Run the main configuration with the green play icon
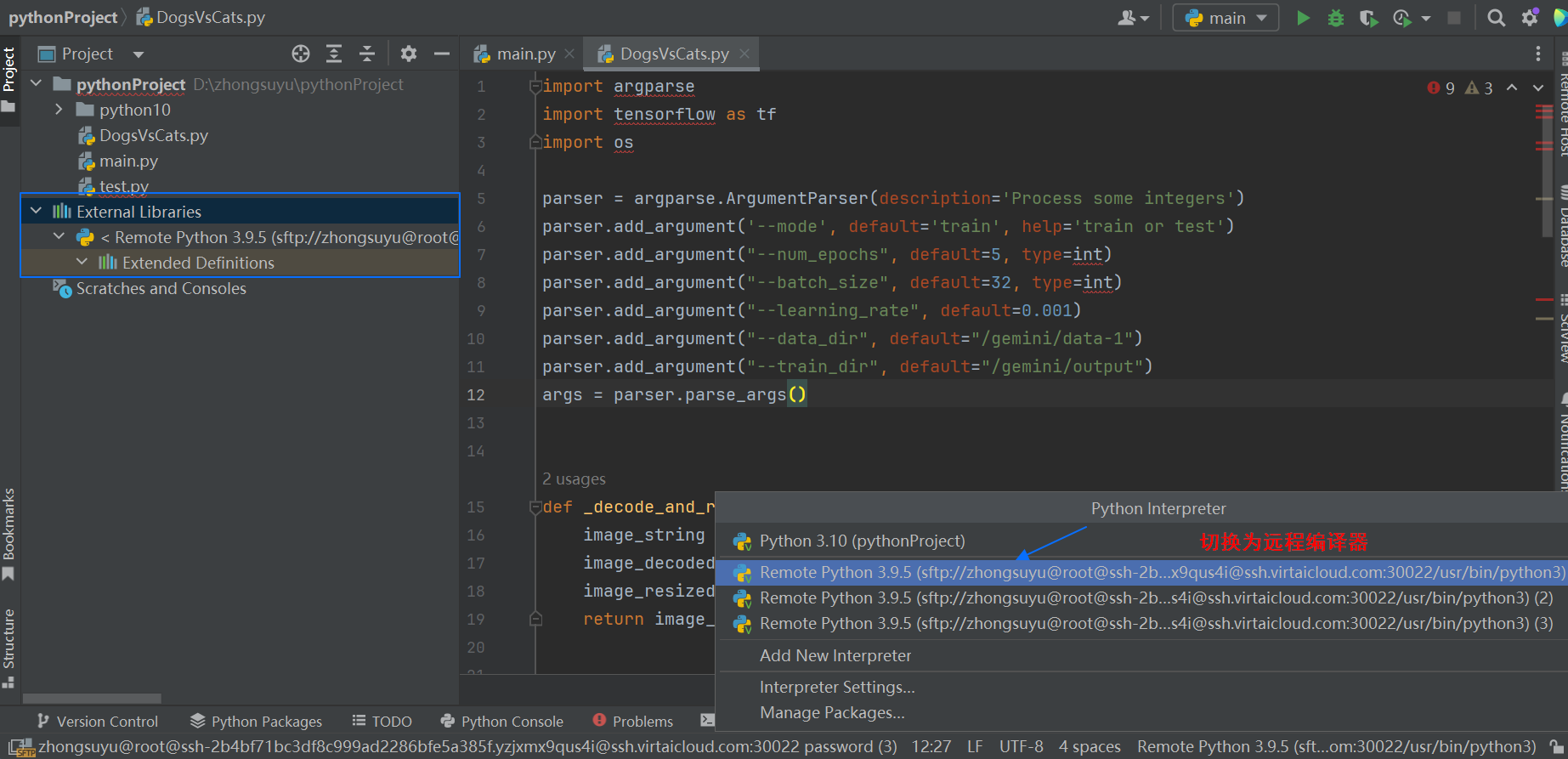The image size is (1568, 759). click(1303, 18)
